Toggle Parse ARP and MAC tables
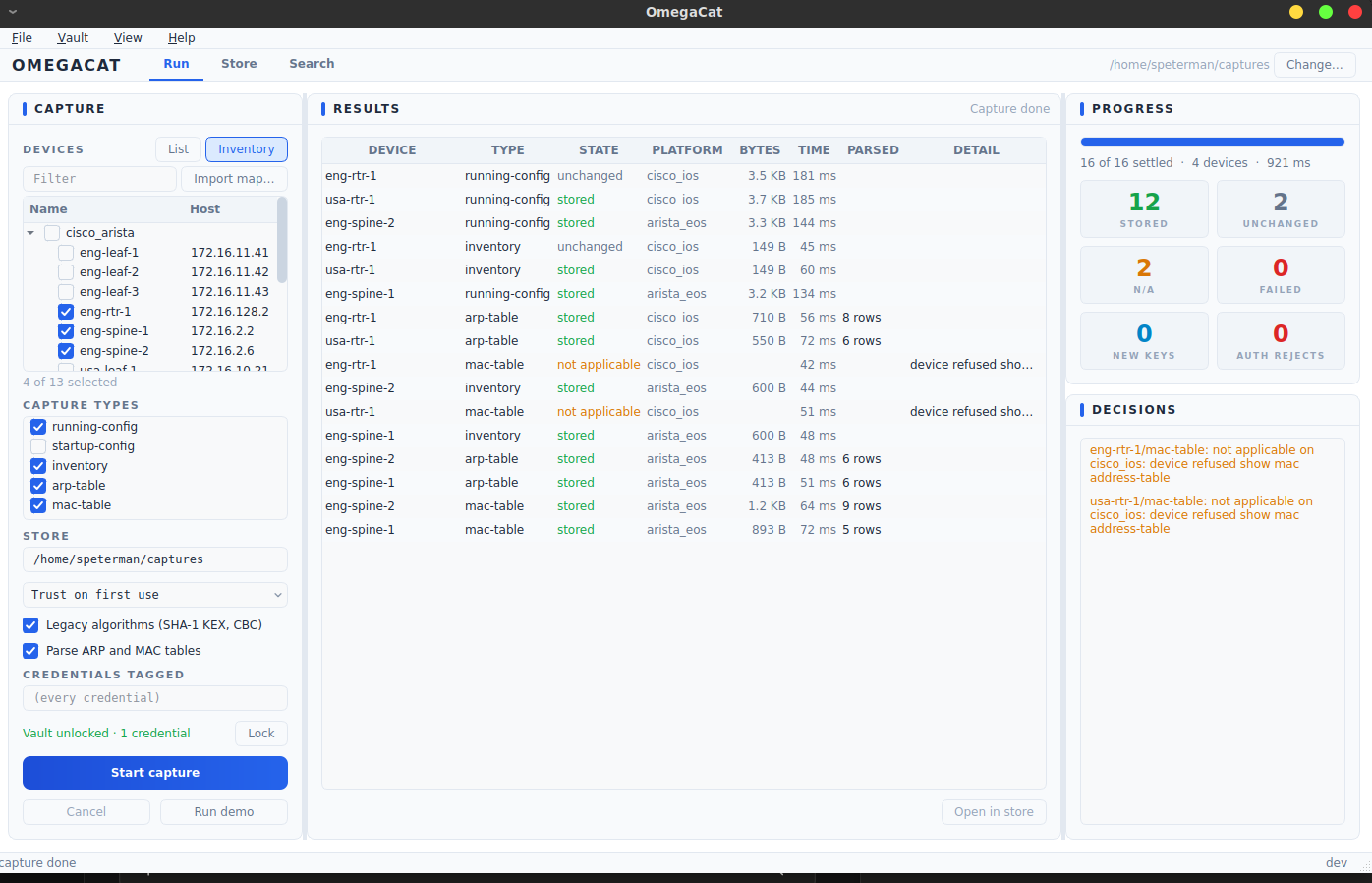Screen dimensions: 1372x883 tap(30, 651)
